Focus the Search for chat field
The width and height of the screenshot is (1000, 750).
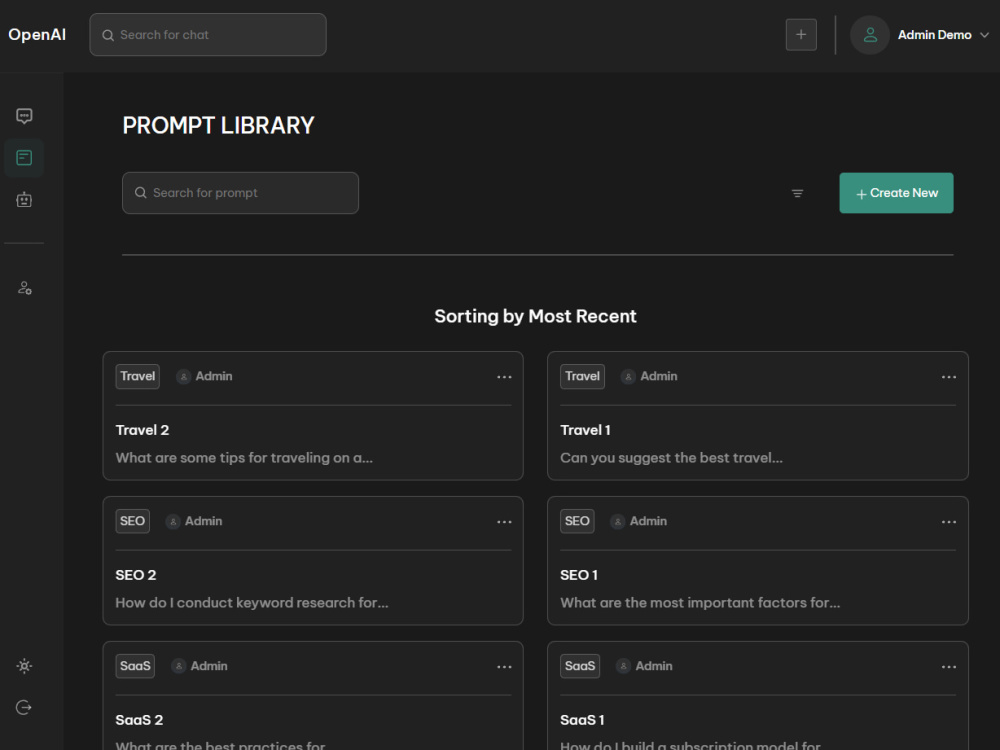tap(208, 34)
